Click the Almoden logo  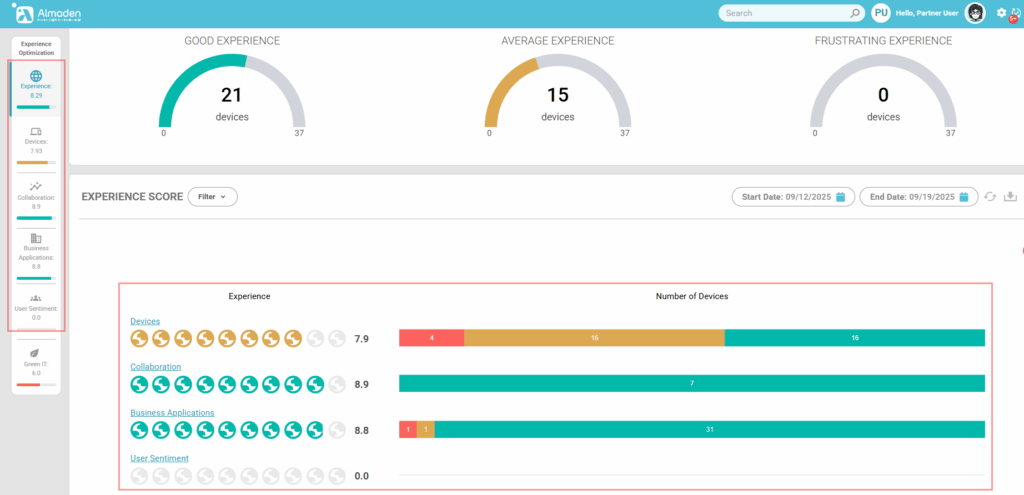47,13
